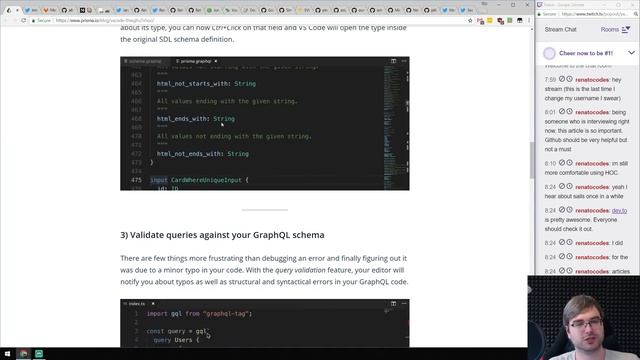640x360 pixels.
Task: Click the italic 'query validation' text
Action: tap(300, 270)
